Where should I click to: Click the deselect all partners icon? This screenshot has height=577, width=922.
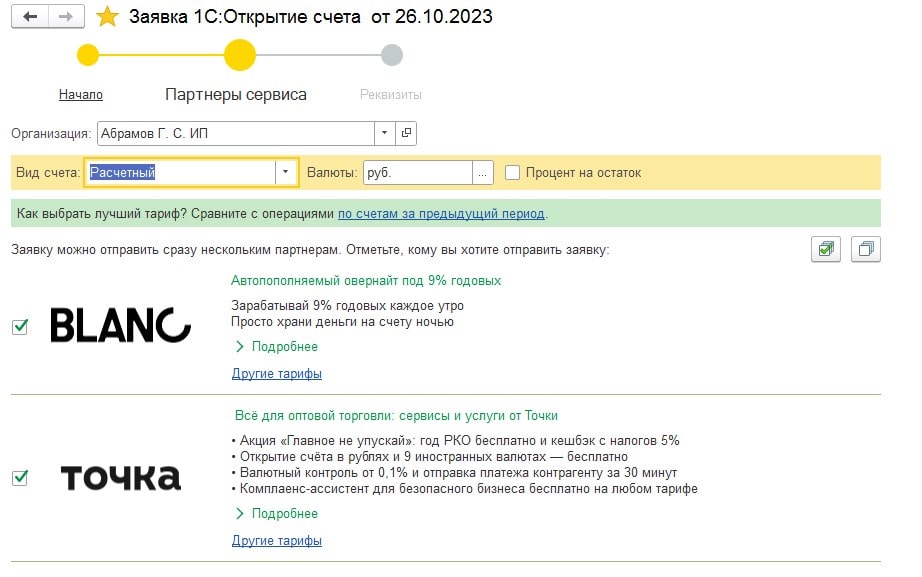click(x=866, y=249)
